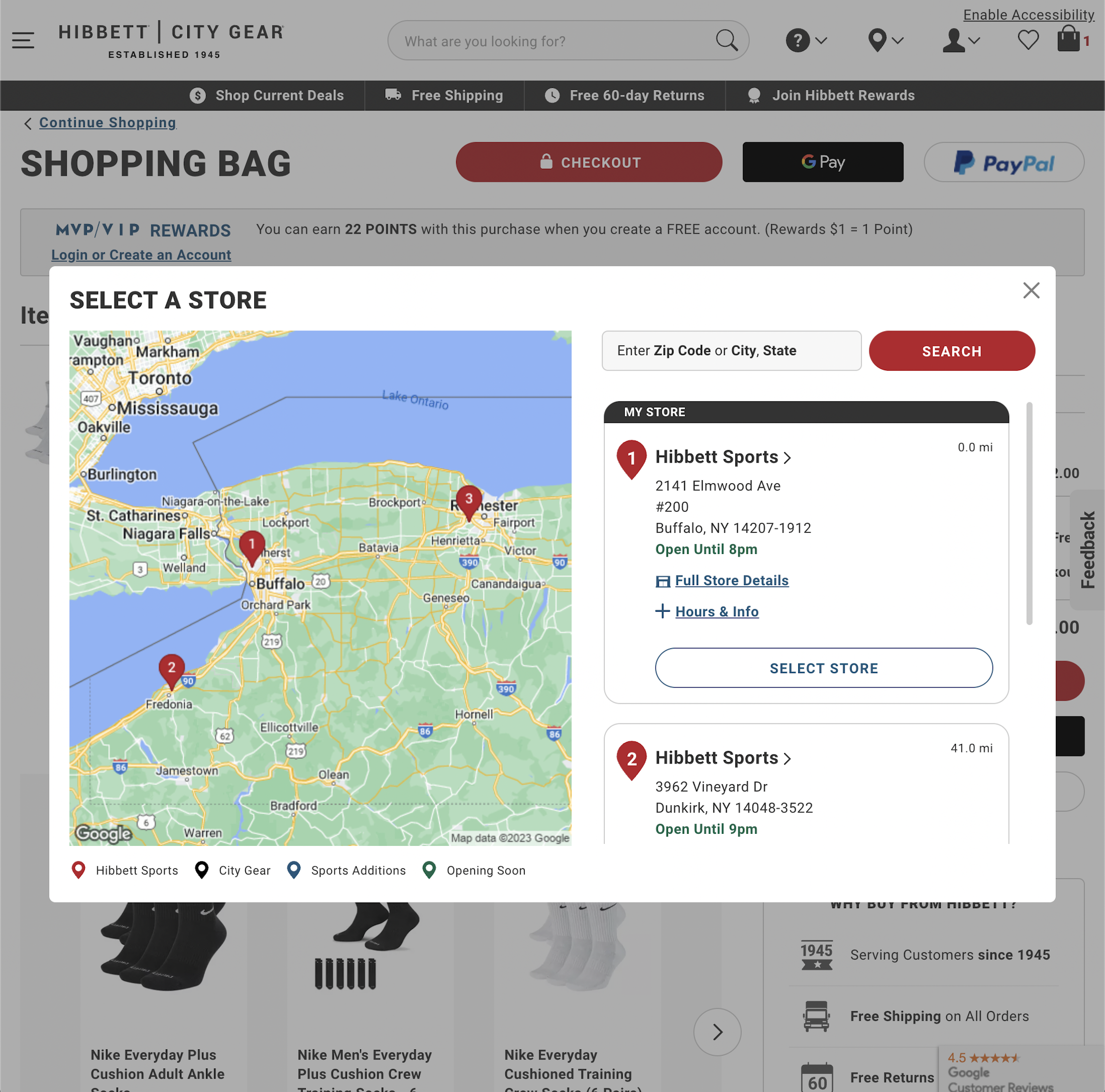Open the hamburger navigation menu
The height and width of the screenshot is (1092, 1105).
[23, 40]
